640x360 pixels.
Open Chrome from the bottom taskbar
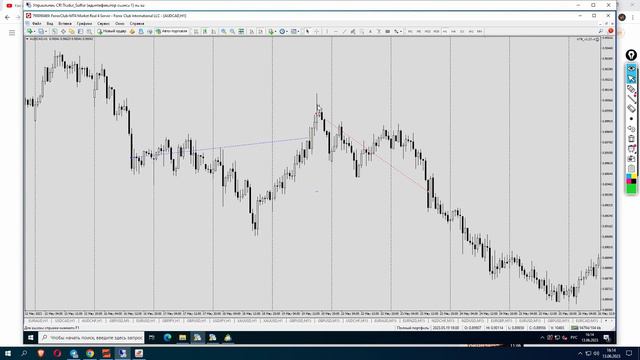[90, 353]
